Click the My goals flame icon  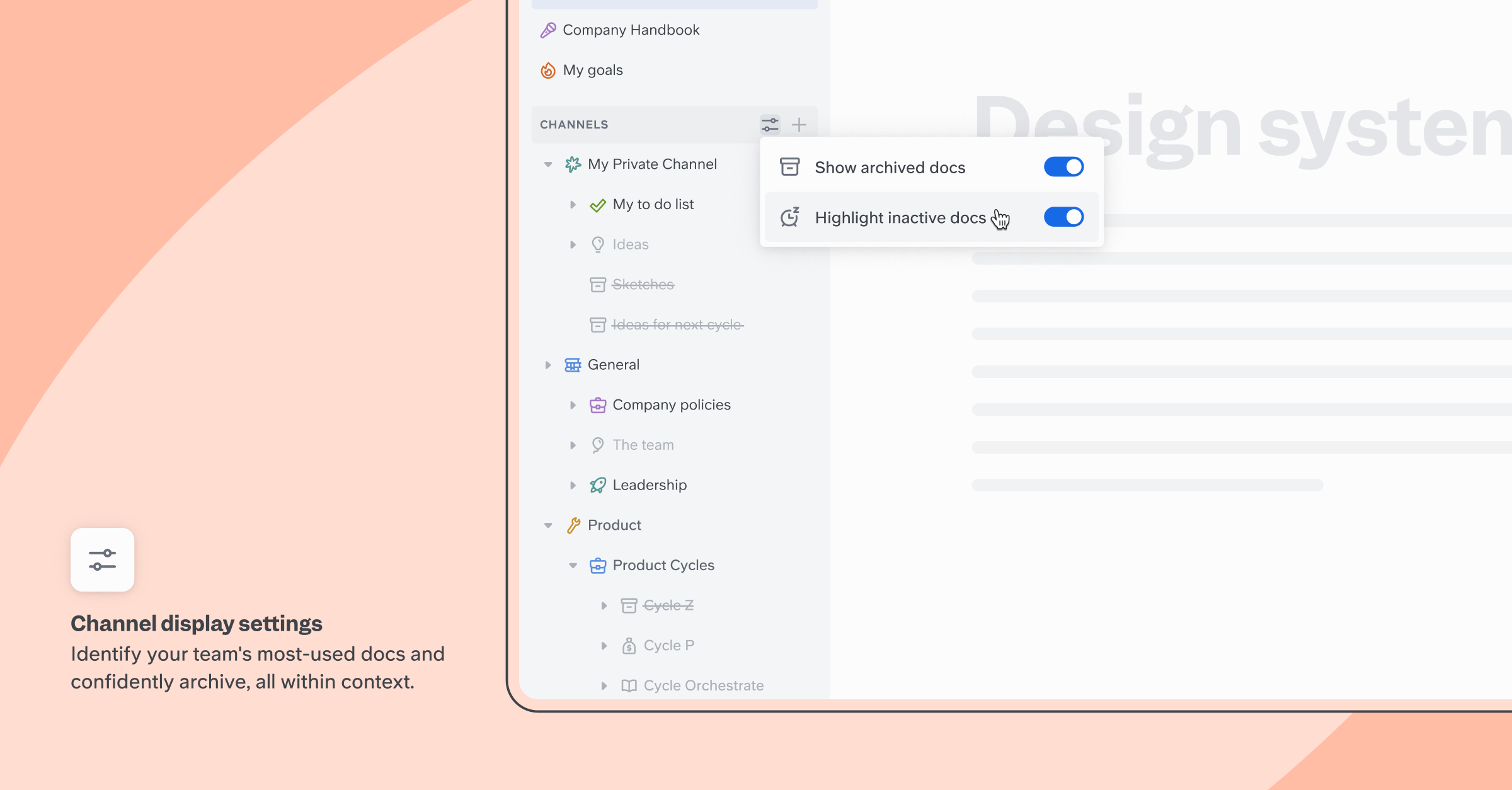[548, 70]
